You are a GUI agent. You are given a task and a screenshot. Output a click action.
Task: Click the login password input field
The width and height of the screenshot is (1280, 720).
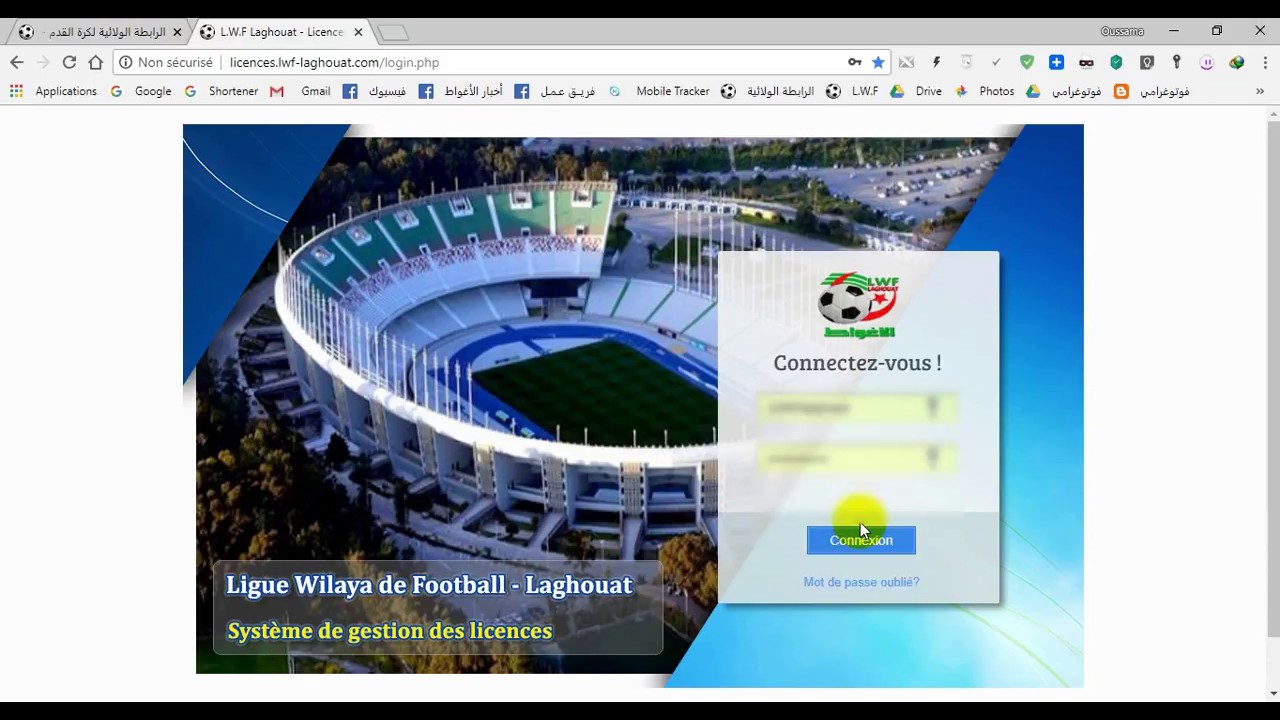click(855, 459)
